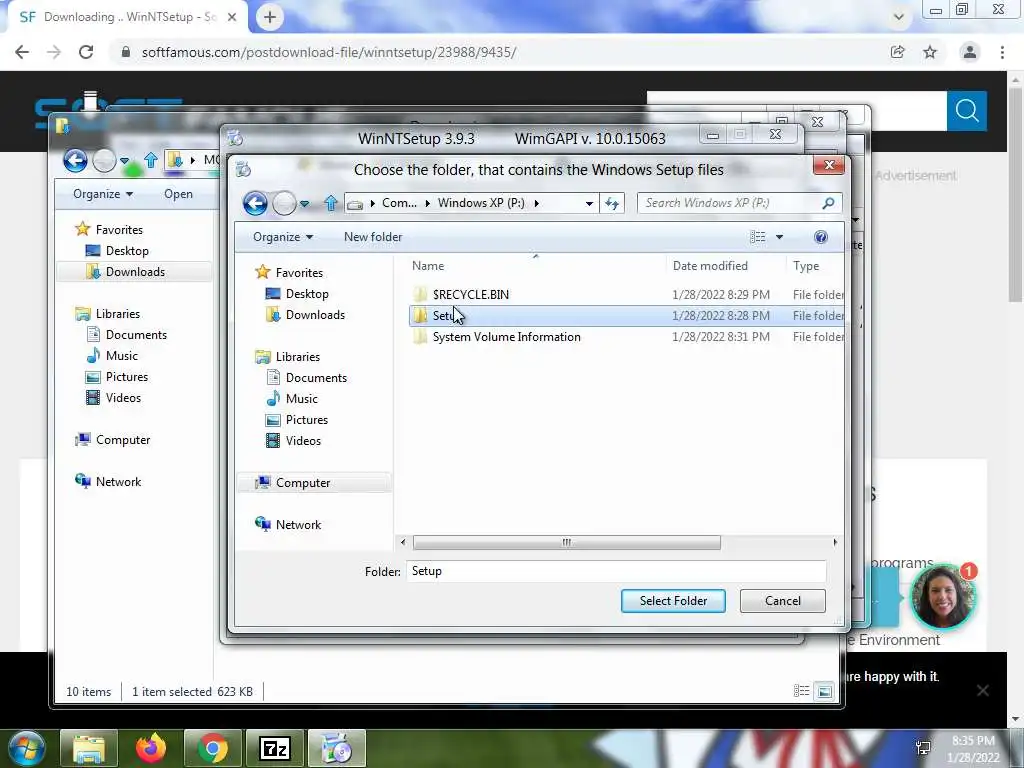Viewport: 1024px width, 768px height.
Task: Reload the Chrome page
Action: (86, 52)
